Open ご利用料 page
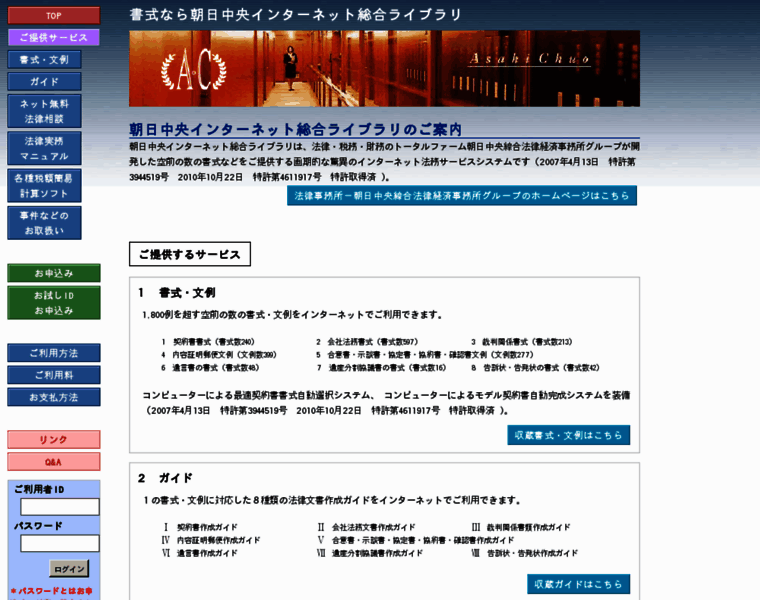This screenshot has width=760, height=600. point(54,375)
